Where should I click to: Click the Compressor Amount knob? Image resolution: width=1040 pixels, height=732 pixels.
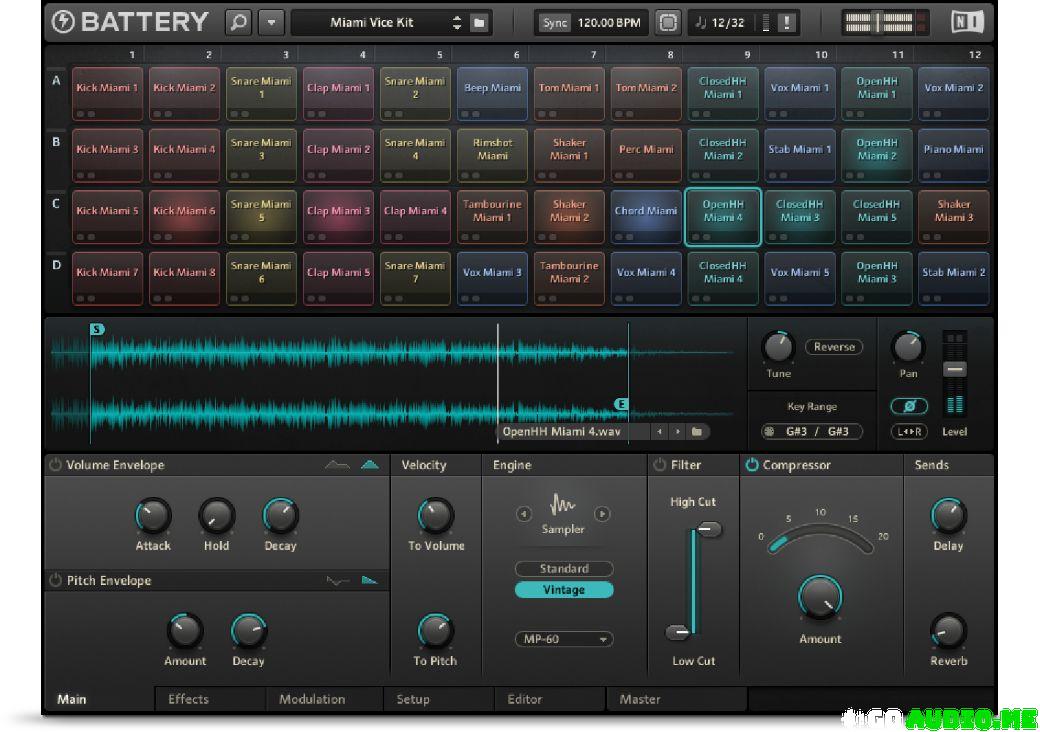(820, 597)
